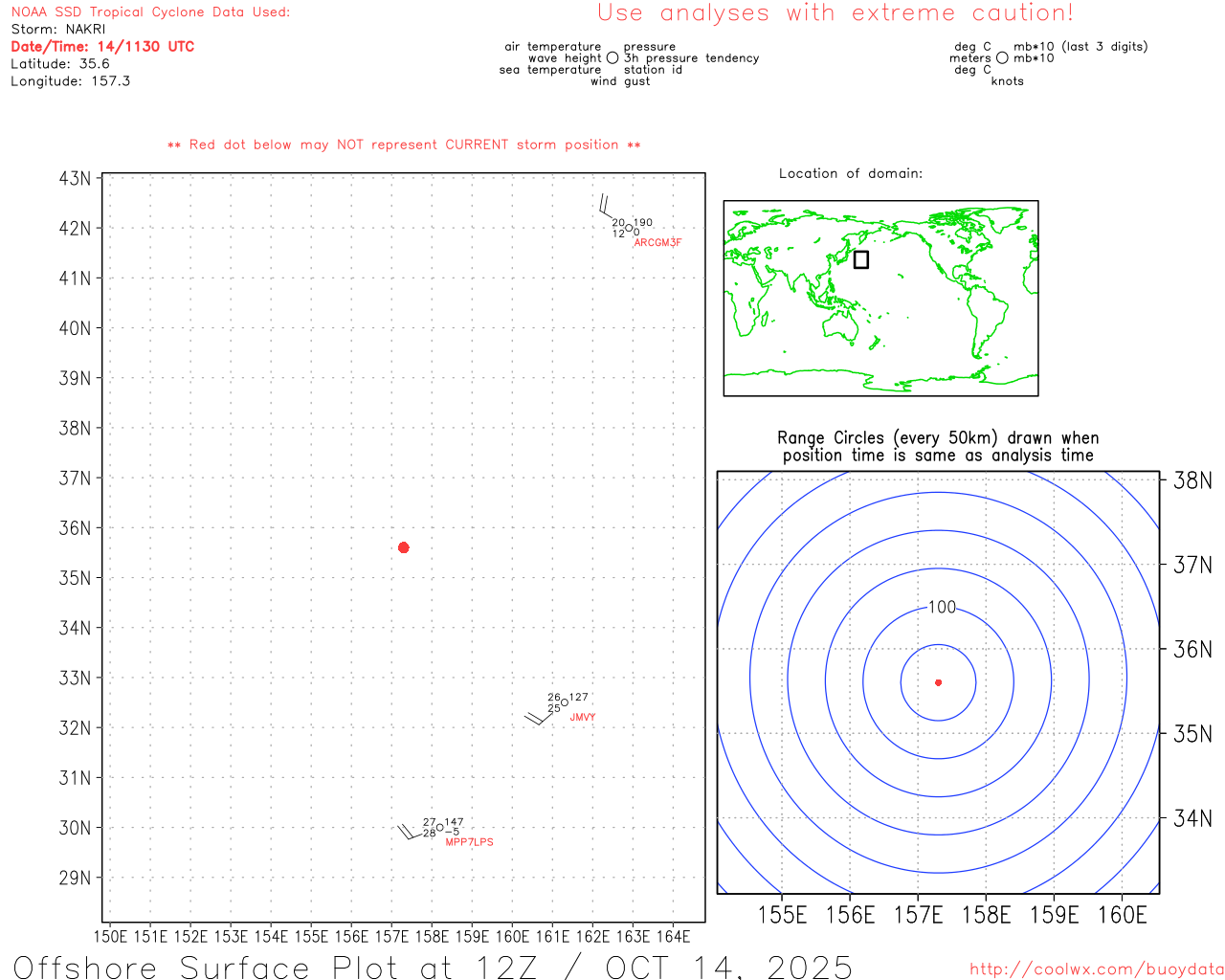Click the 160E label on range circles plot
The image size is (1225, 980).
coord(1122,915)
